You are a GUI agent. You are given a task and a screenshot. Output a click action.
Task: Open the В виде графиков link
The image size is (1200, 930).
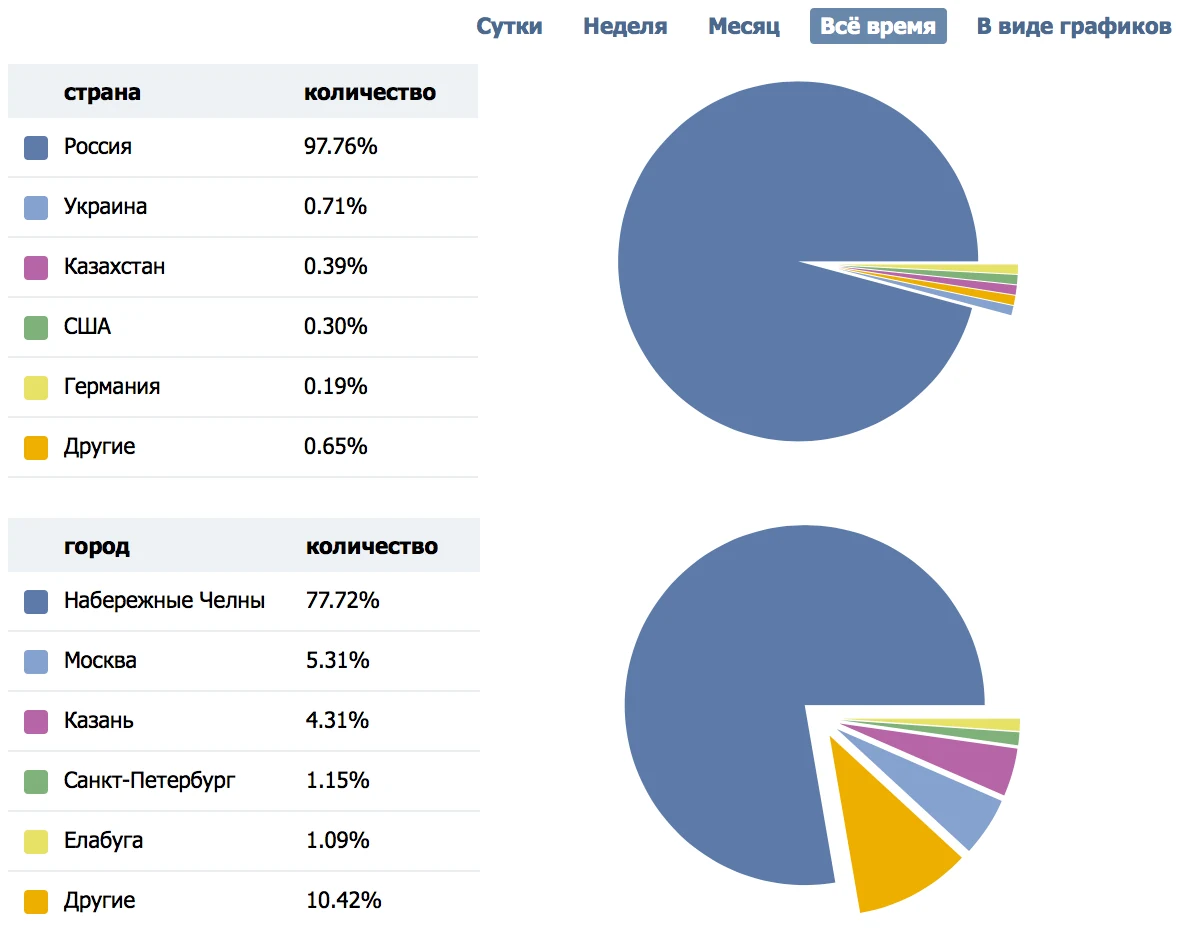click(x=1074, y=26)
